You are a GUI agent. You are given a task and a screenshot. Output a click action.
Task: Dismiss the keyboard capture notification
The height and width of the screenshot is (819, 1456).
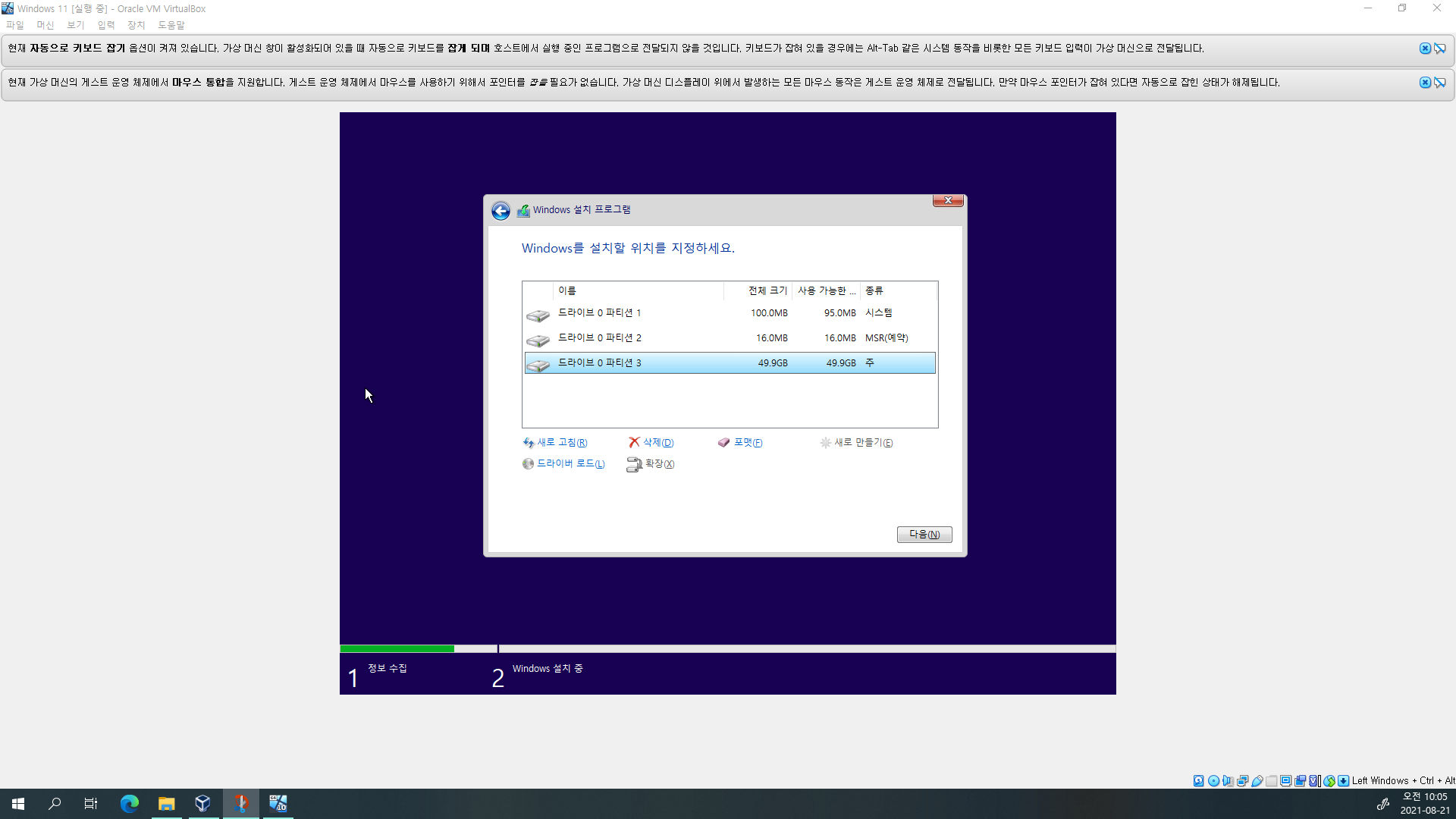(x=1425, y=49)
